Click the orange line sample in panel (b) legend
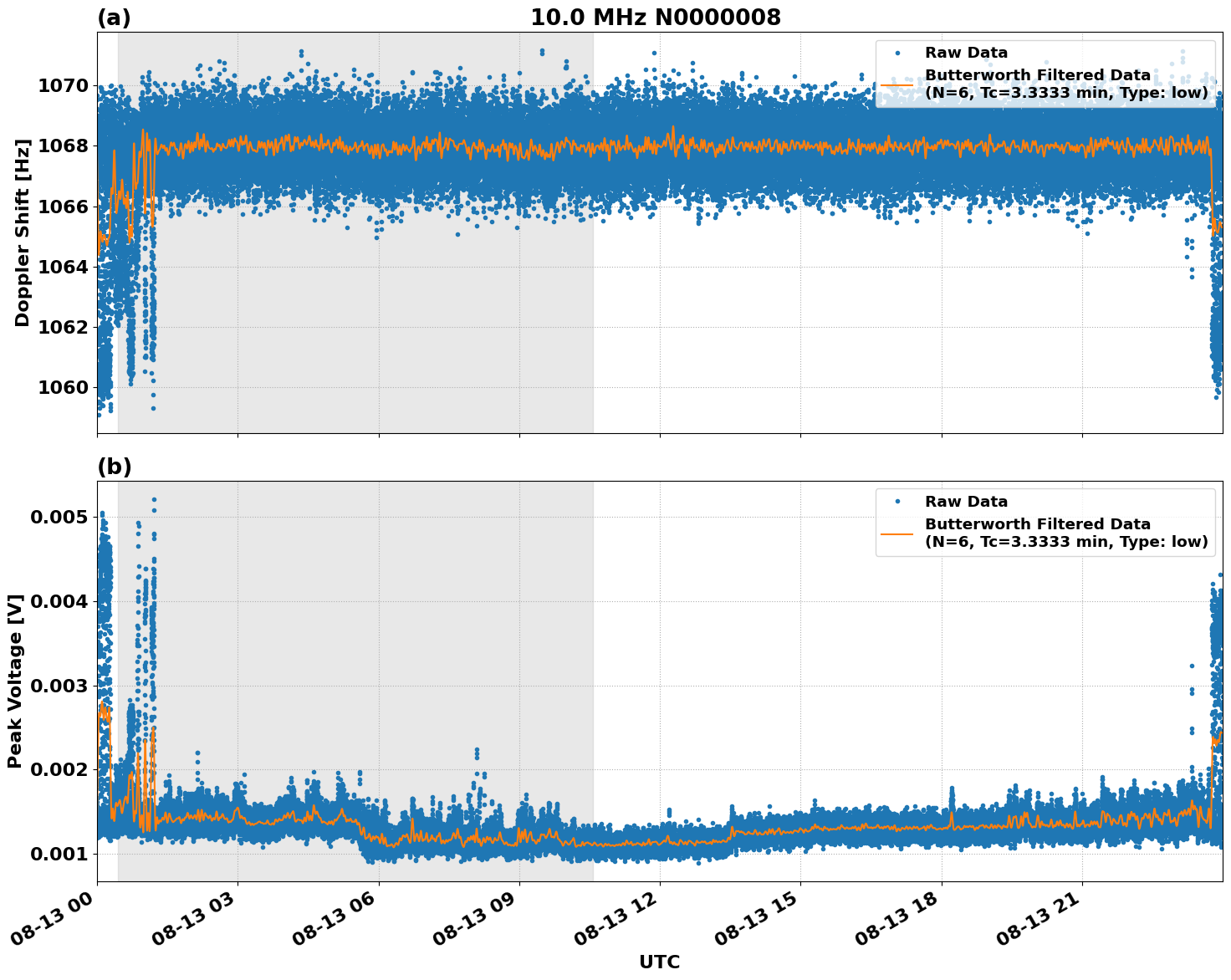 (897, 533)
